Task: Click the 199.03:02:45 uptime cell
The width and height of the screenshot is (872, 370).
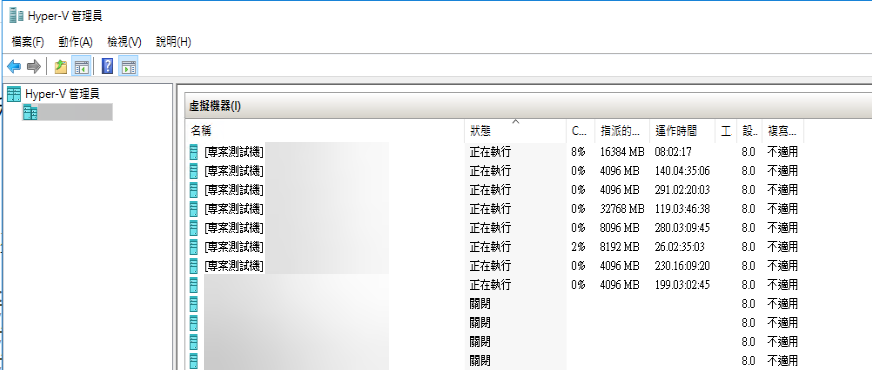Action: click(682, 284)
